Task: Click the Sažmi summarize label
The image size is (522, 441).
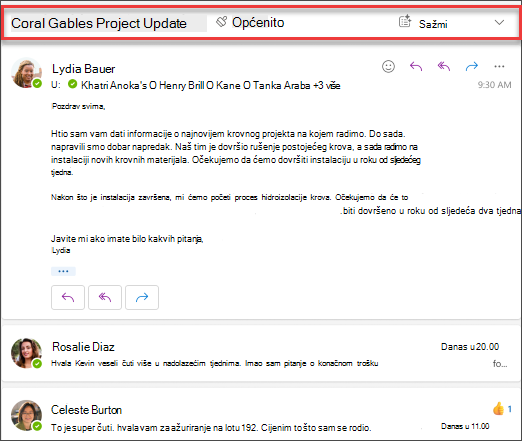Action: 433,24
